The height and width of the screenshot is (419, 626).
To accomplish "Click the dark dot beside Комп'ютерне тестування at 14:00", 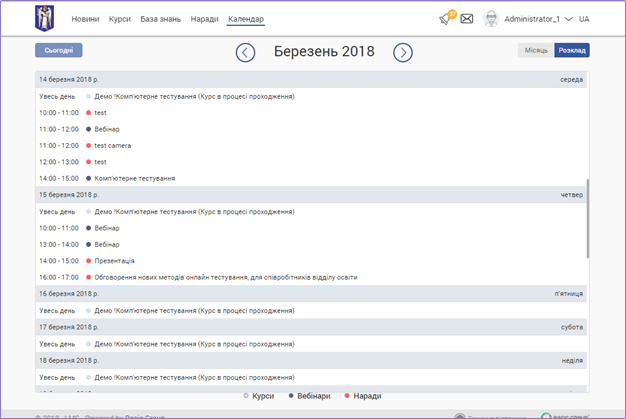I will [x=89, y=178].
